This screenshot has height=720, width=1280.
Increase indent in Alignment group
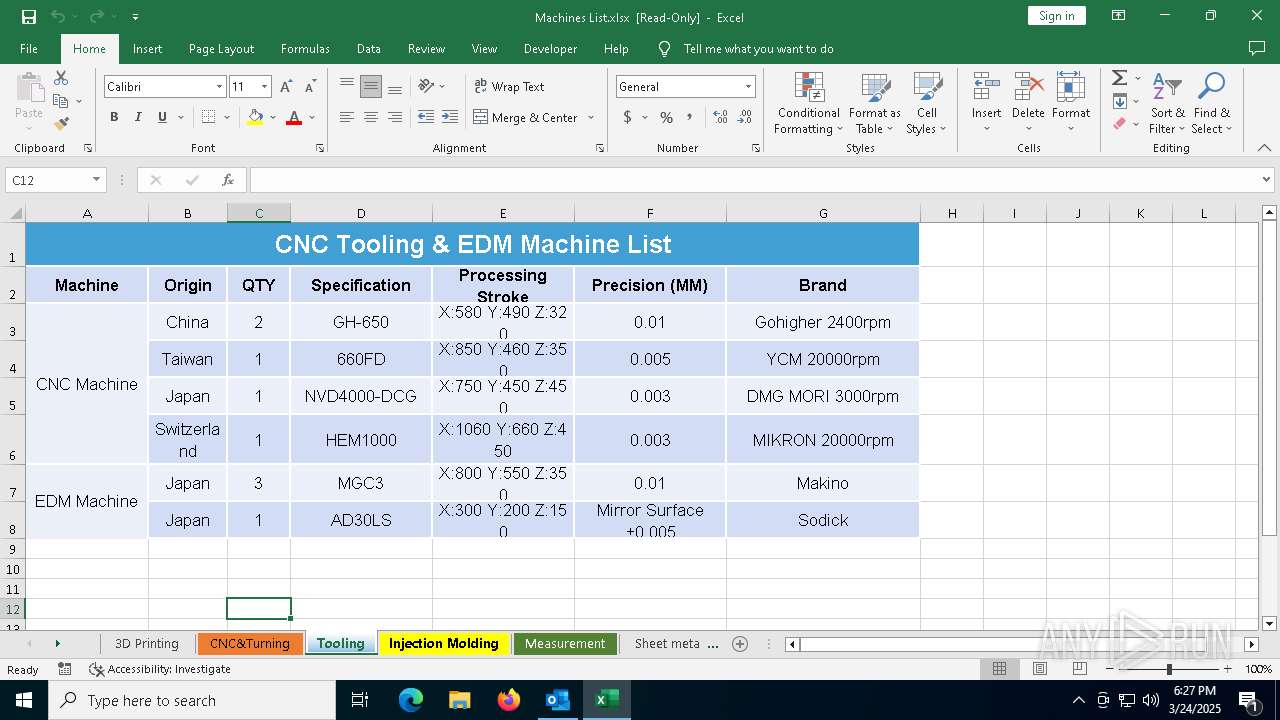pyautogui.click(x=450, y=117)
